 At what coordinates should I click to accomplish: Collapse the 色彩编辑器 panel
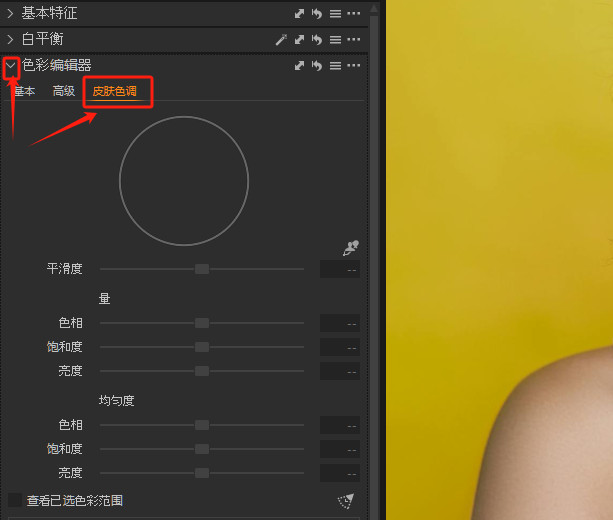(11, 65)
